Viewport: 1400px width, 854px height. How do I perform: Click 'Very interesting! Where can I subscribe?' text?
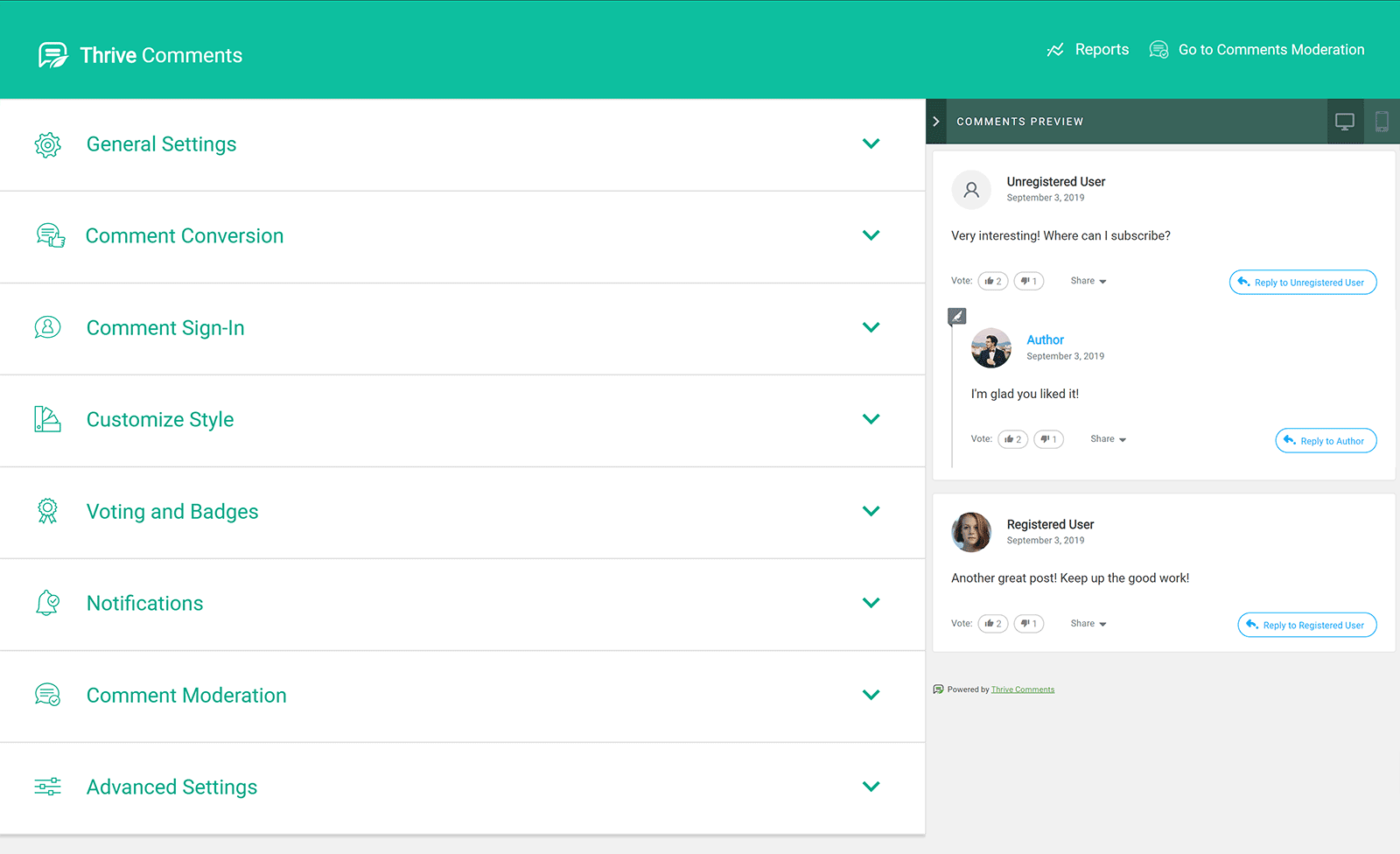pyautogui.click(x=1060, y=235)
